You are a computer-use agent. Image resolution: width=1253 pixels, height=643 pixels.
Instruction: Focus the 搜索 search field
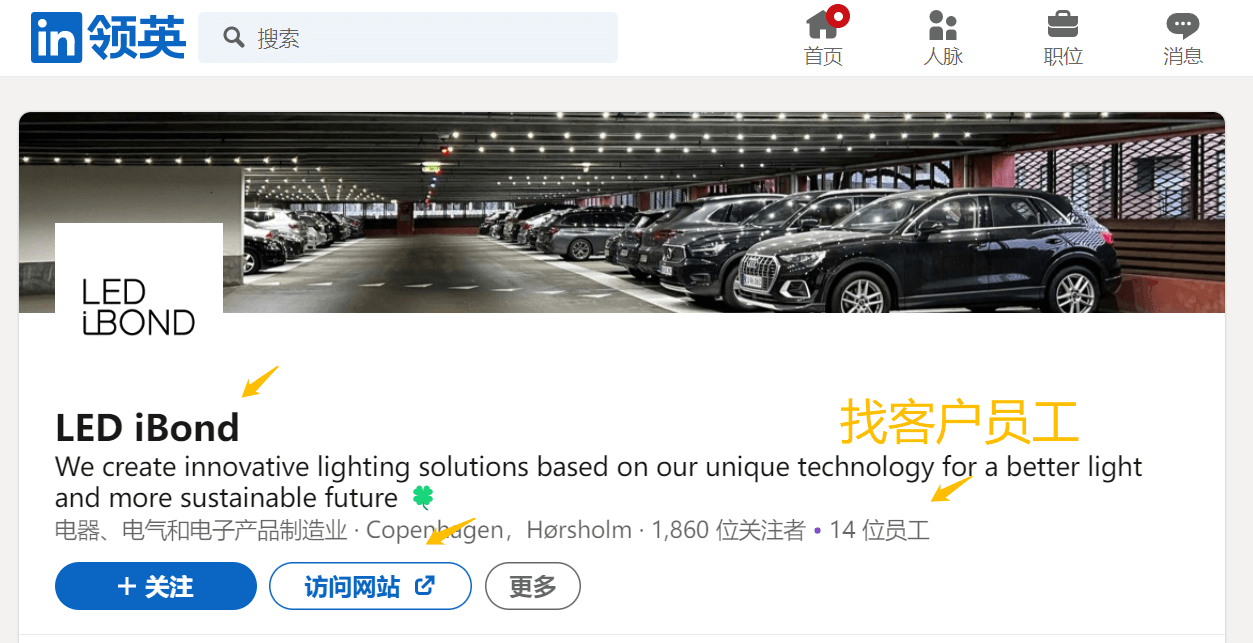tap(408, 38)
